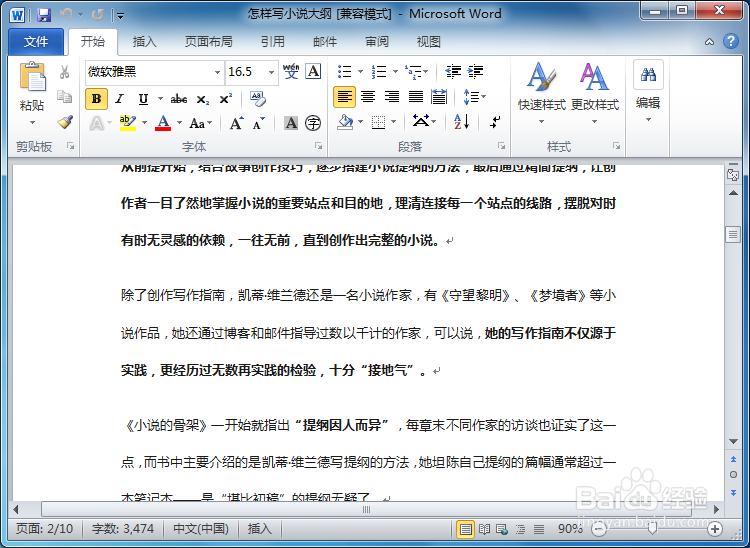Toggle Align Left paragraph alignment
Image resolution: width=750 pixels, height=548 pixels.
pos(344,97)
